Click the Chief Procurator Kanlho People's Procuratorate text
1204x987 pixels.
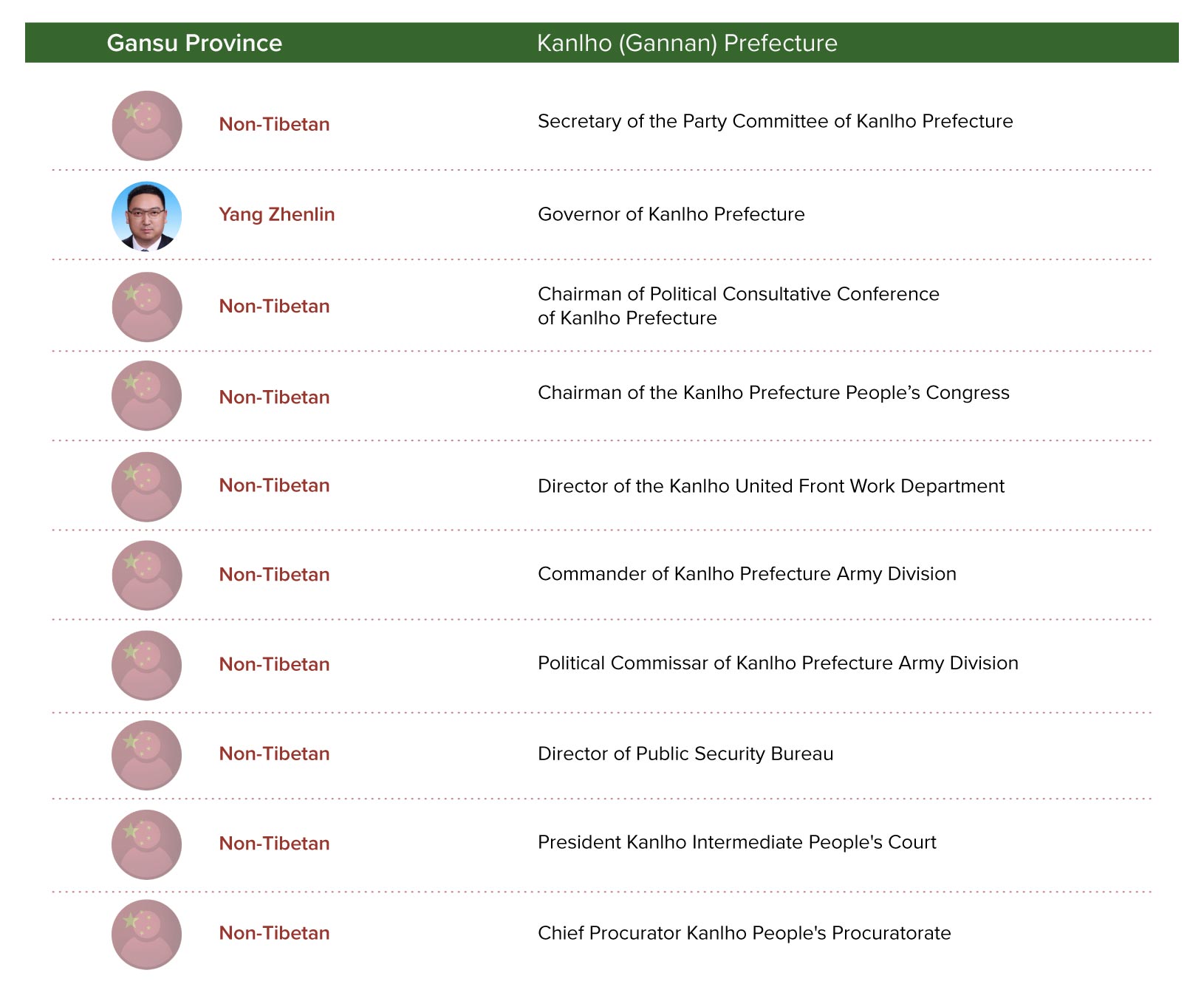pos(745,933)
